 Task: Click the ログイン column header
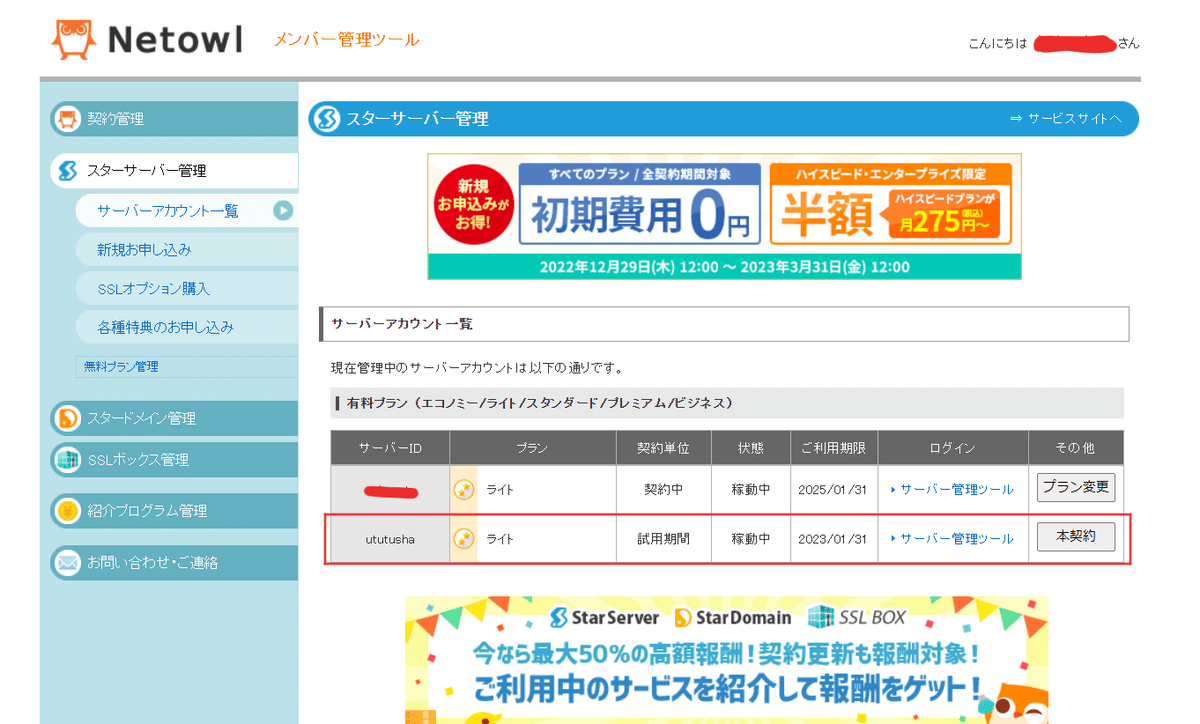click(952, 447)
